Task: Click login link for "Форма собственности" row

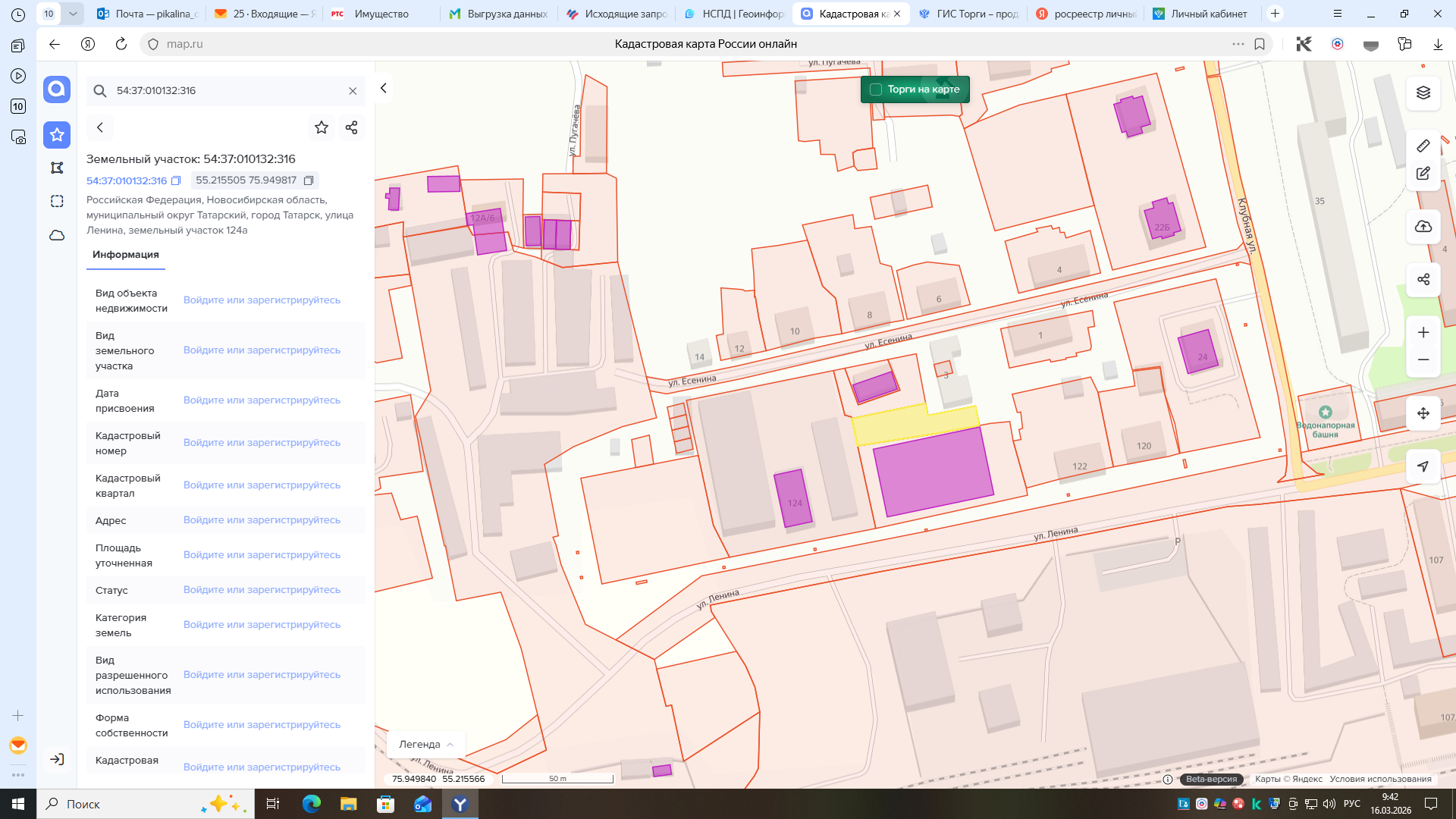Action: coord(262,725)
